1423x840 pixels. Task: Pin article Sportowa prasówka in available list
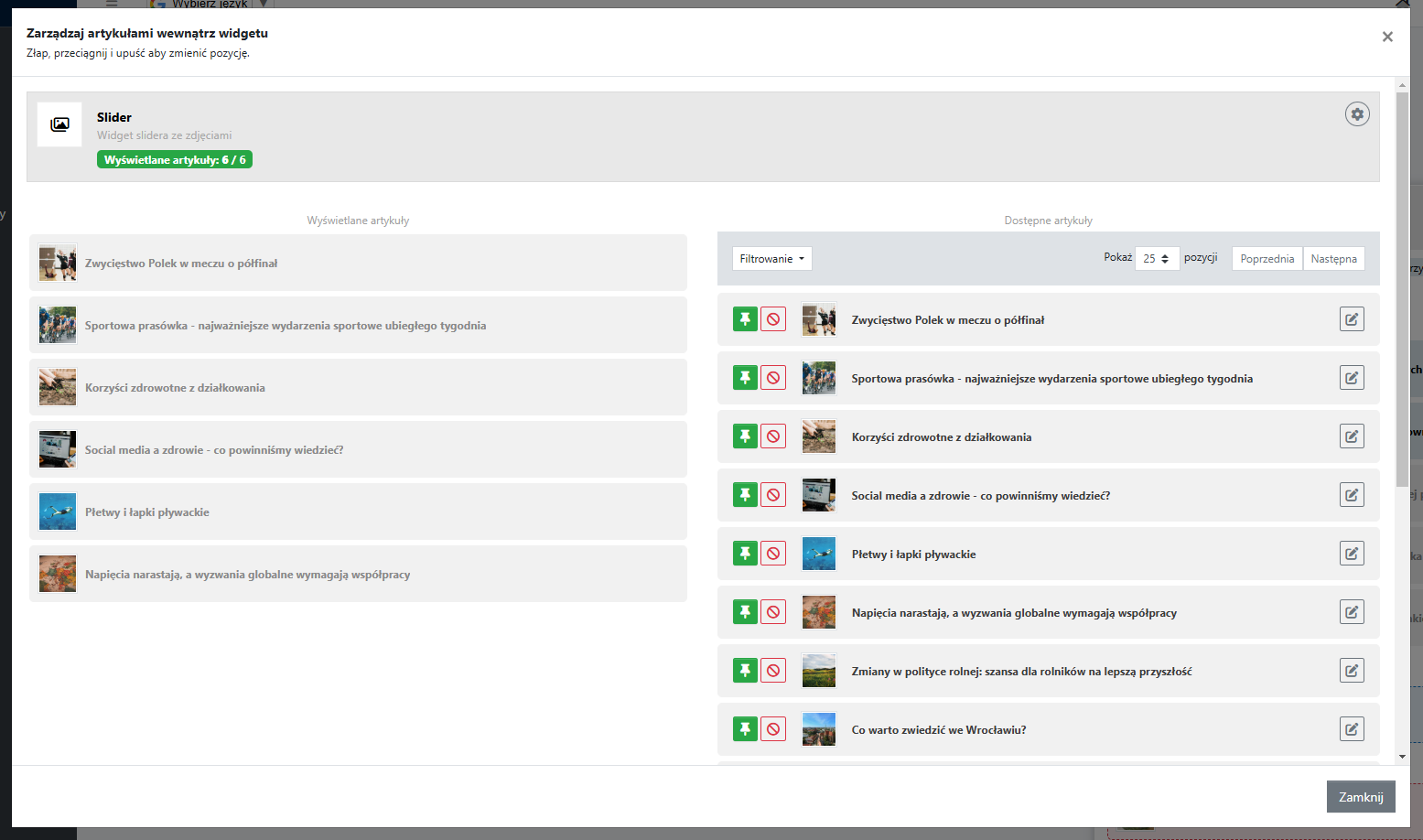(745, 378)
